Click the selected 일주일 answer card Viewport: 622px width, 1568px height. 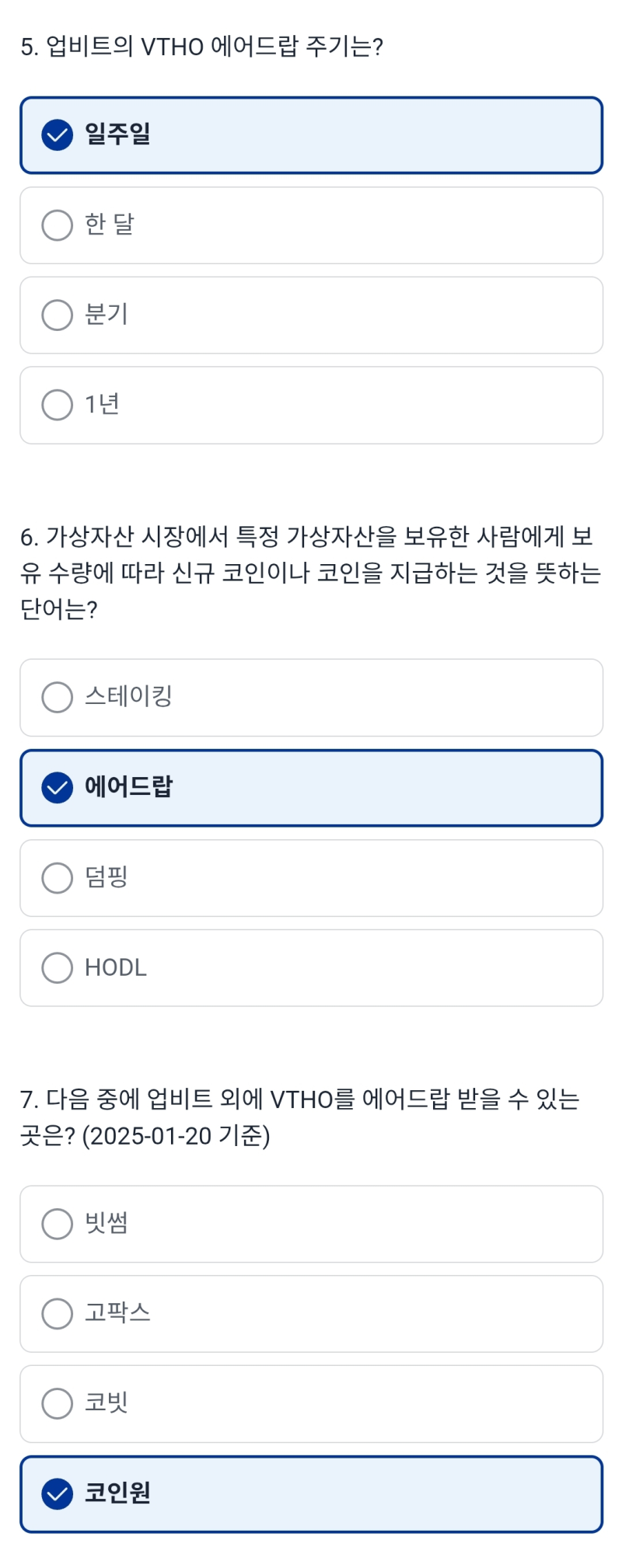(311, 134)
